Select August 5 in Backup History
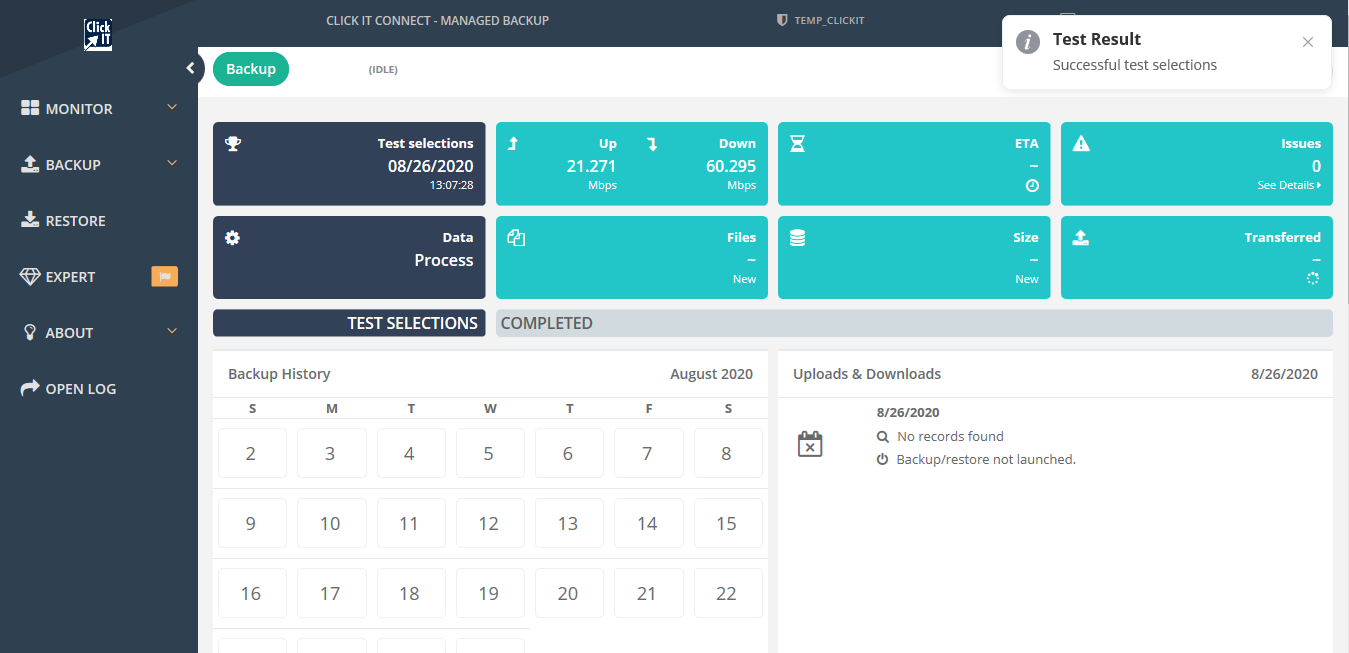 click(488, 453)
